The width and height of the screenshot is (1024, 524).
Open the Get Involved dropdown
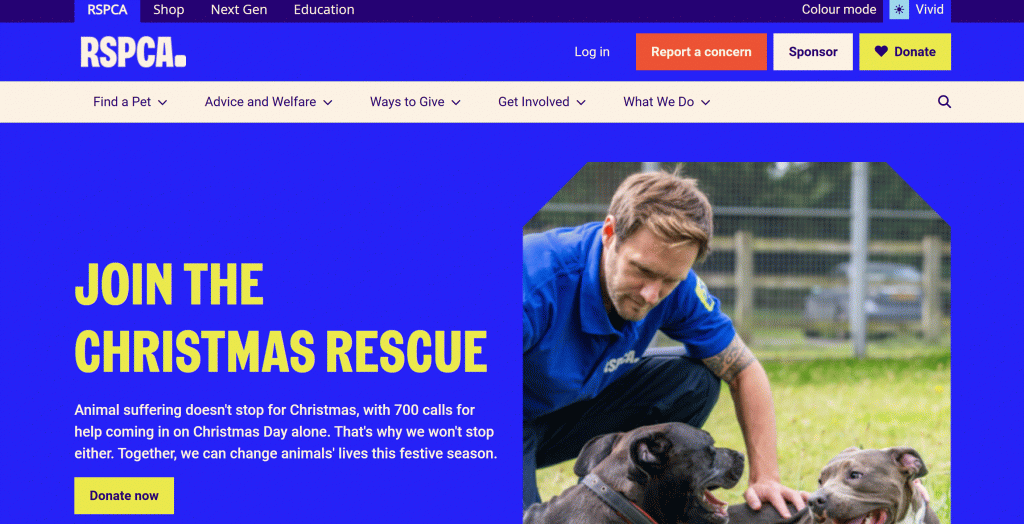[x=541, y=102]
